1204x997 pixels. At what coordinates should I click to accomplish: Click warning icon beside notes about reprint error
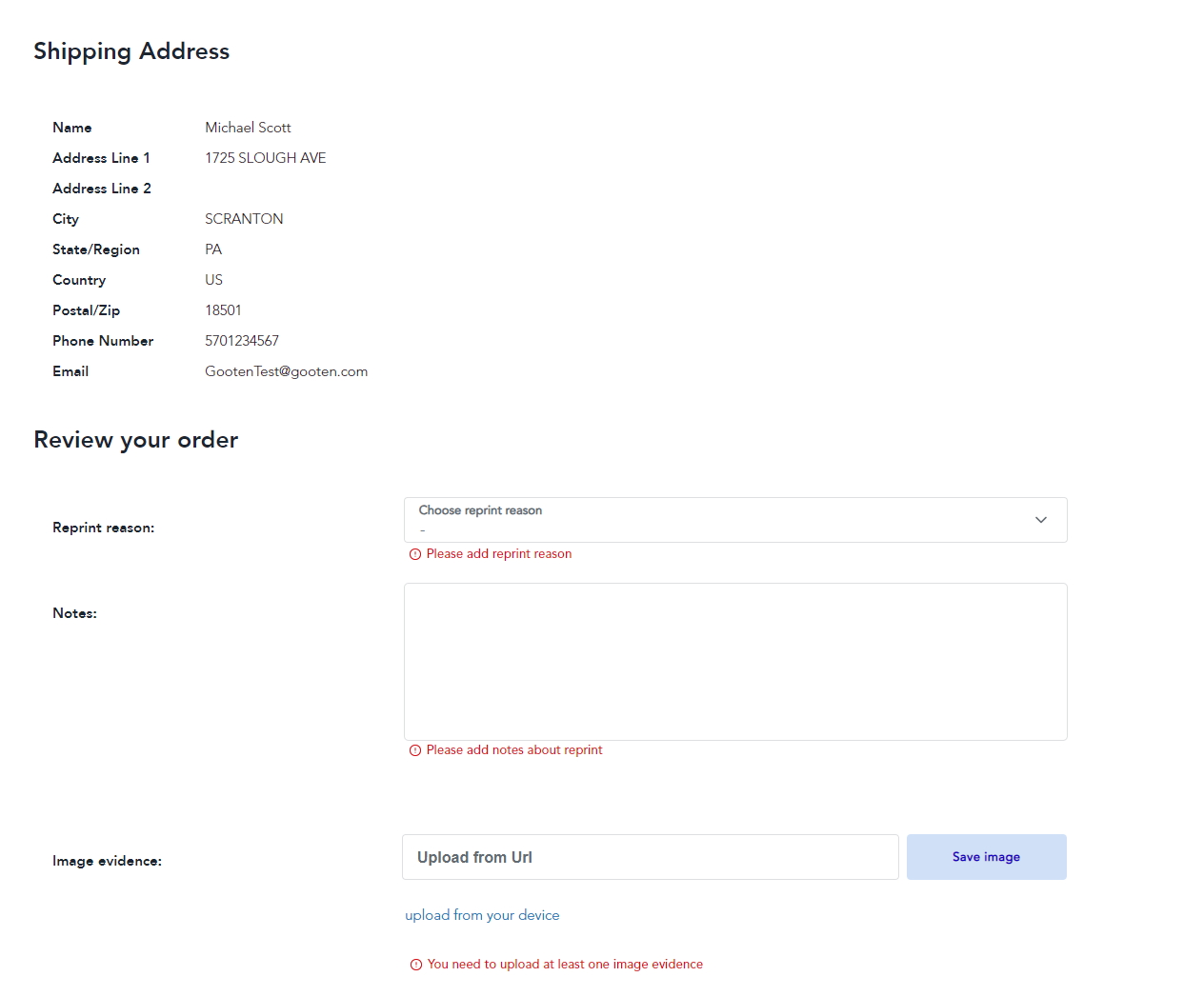point(415,750)
